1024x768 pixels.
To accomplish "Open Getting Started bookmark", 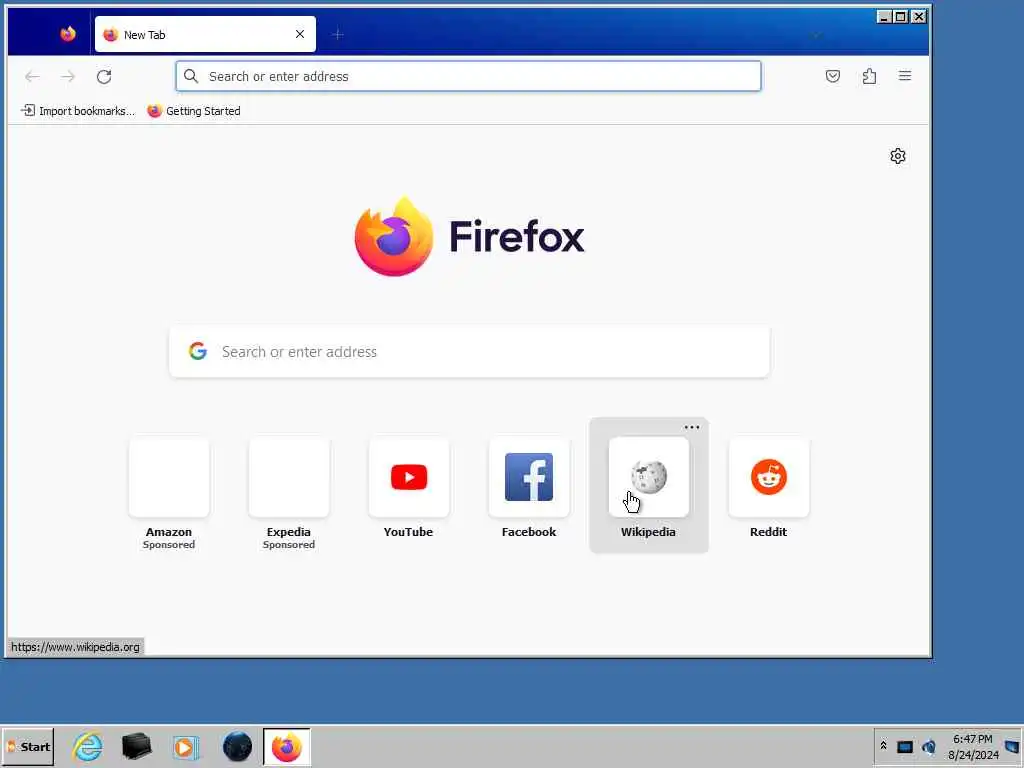I will click(x=194, y=111).
